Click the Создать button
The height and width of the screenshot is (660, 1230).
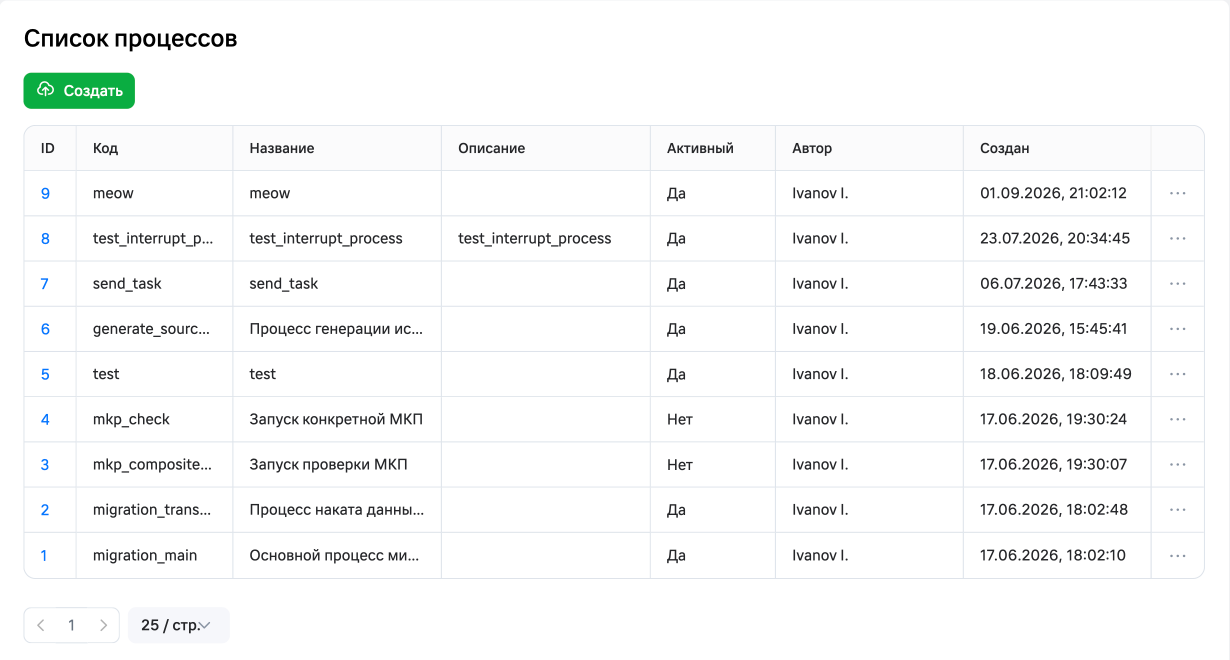[x=79, y=90]
